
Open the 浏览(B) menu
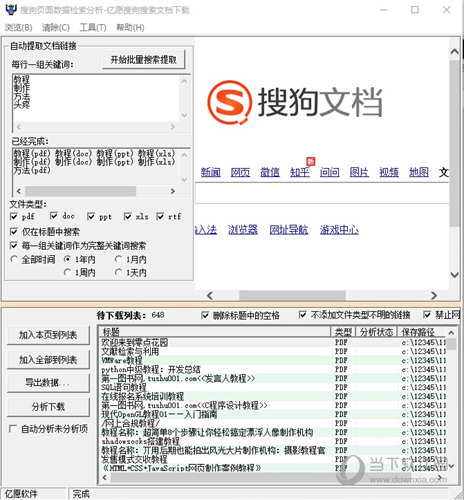(19, 27)
